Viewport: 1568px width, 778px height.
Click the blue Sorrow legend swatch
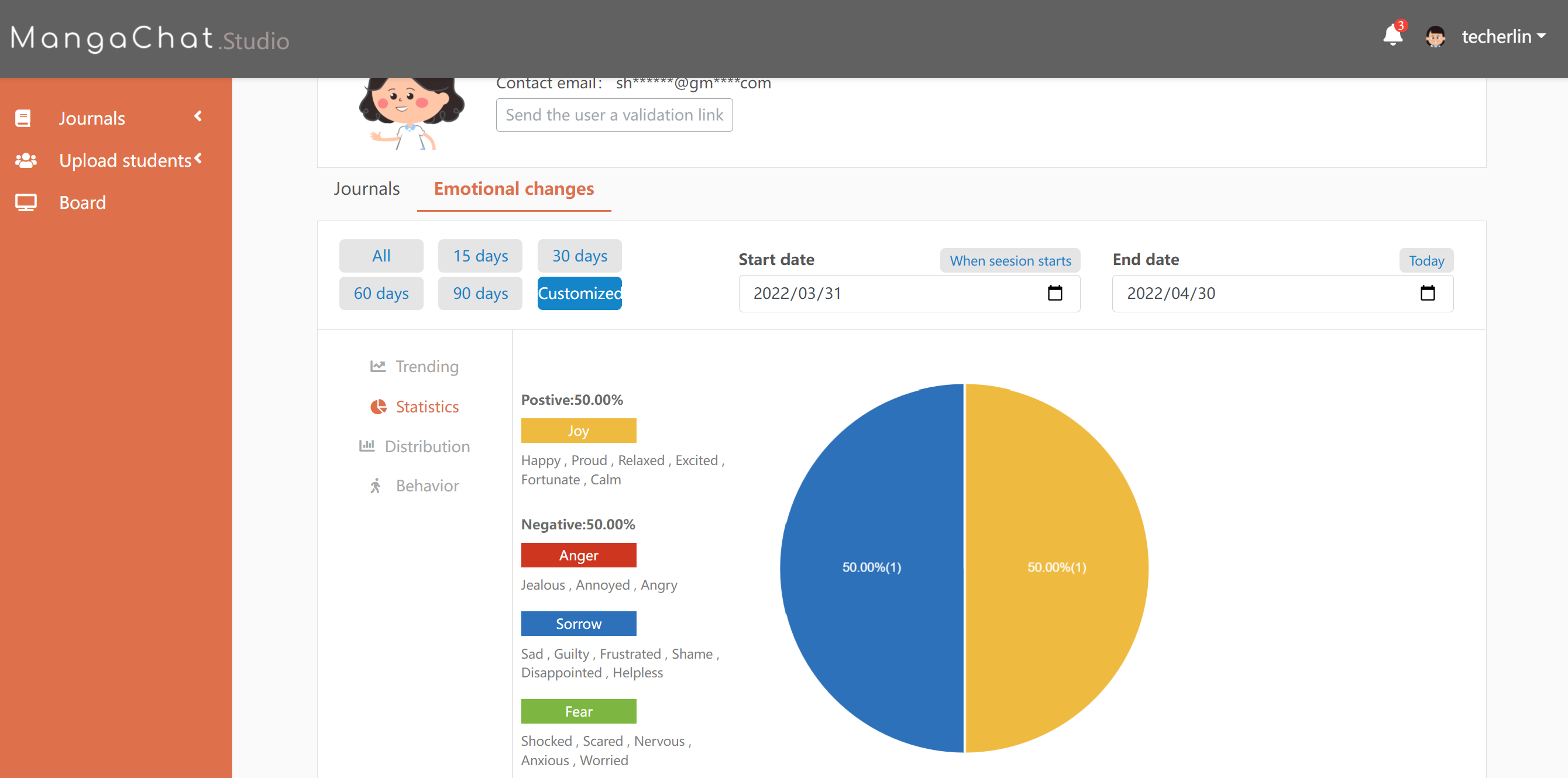578,624
